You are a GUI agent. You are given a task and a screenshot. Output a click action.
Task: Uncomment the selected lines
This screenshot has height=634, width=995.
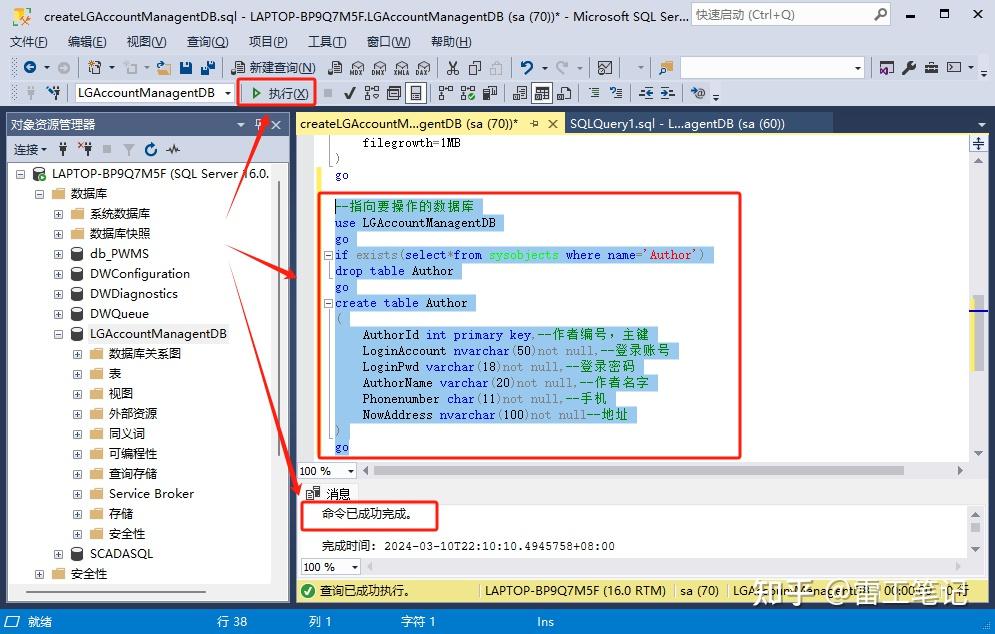tap(616, 93)
